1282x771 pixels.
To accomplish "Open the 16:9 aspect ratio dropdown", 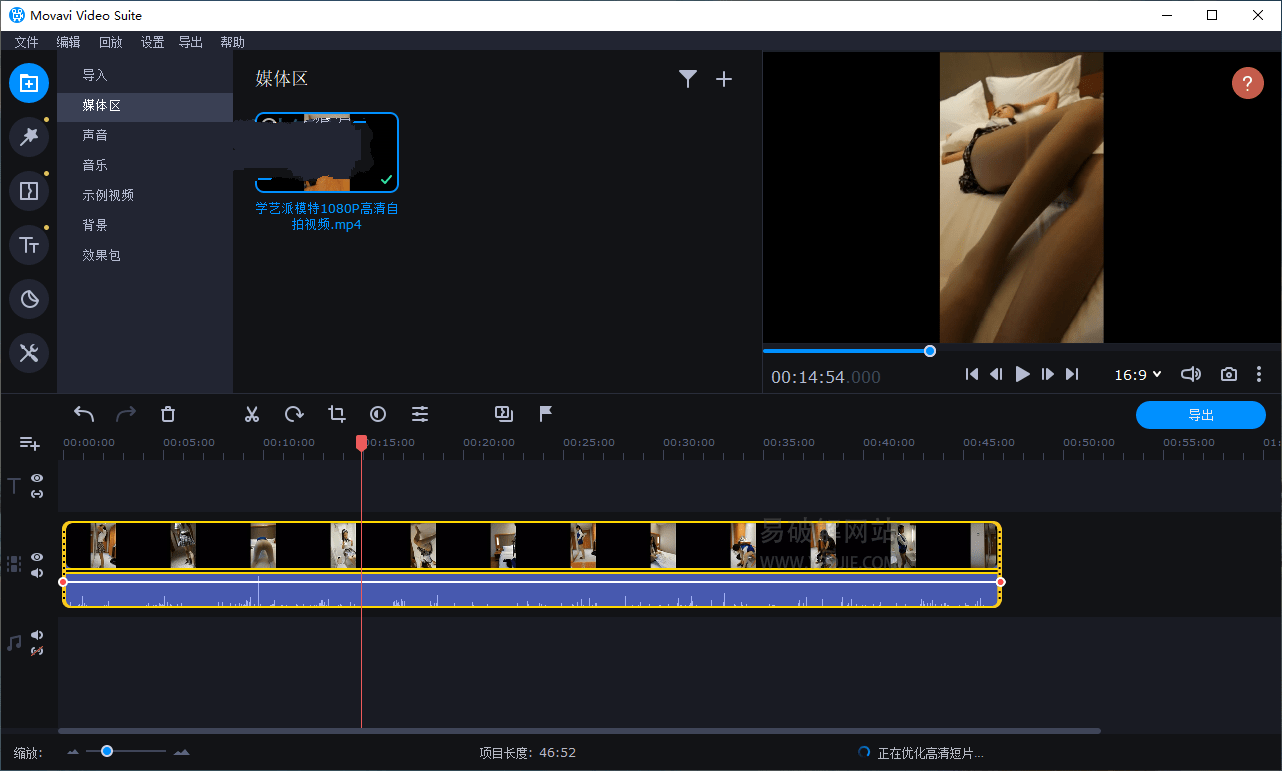I will 1138,375.
